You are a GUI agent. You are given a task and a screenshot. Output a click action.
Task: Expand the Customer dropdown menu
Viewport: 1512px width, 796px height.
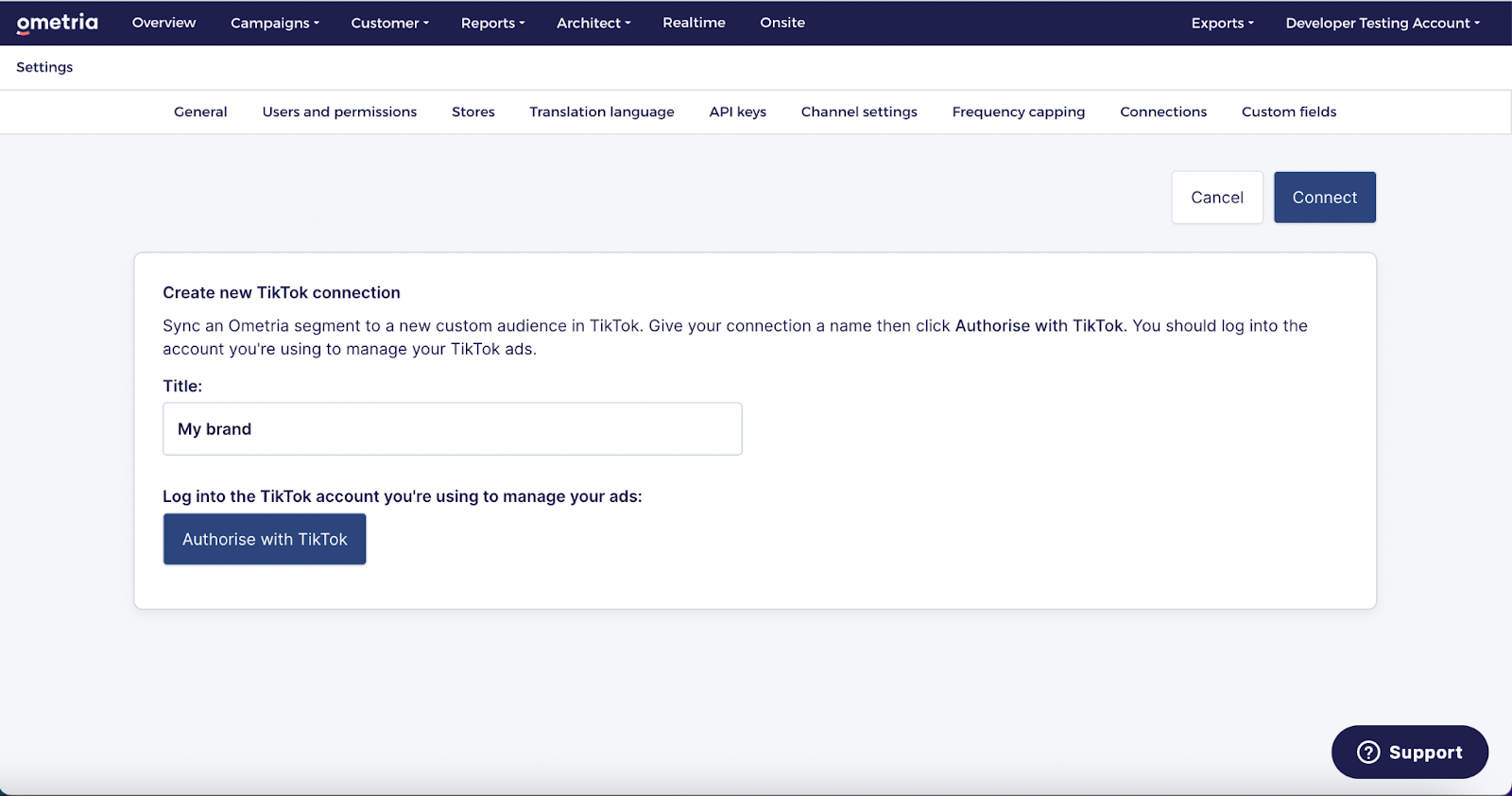click(390, 23)
